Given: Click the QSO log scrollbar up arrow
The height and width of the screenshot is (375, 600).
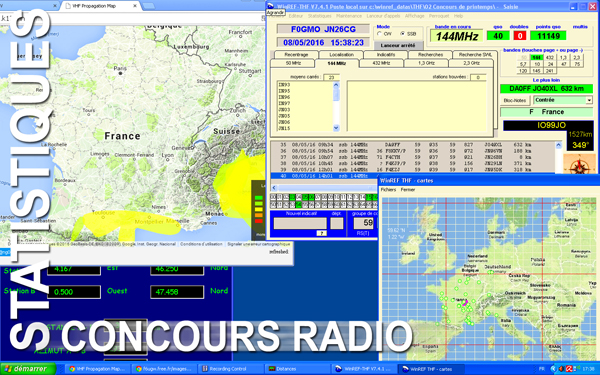Looking at the screenshot, I should point(558,145).
